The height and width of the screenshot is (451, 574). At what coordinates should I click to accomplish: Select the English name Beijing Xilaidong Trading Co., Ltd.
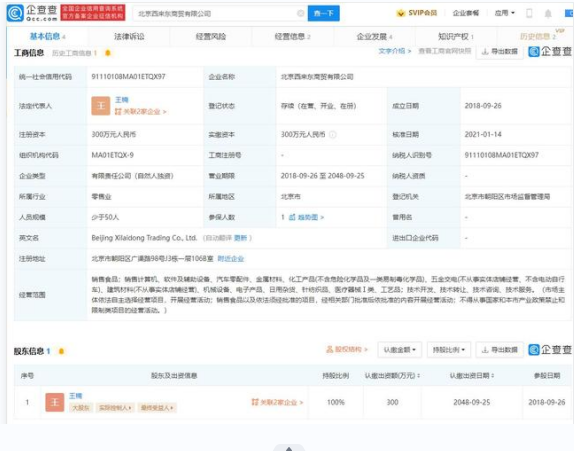(x=144, y=238)
